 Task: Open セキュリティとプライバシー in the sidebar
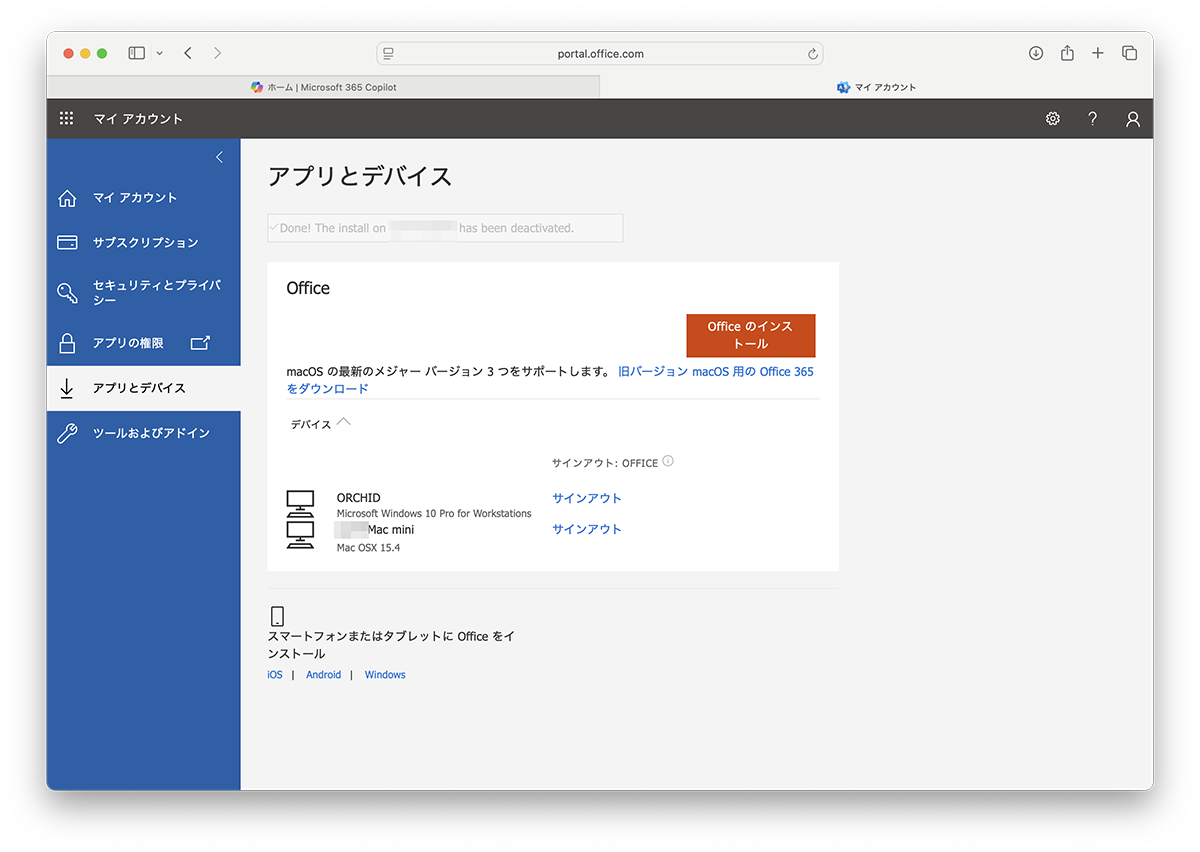(x=156, y=292)
